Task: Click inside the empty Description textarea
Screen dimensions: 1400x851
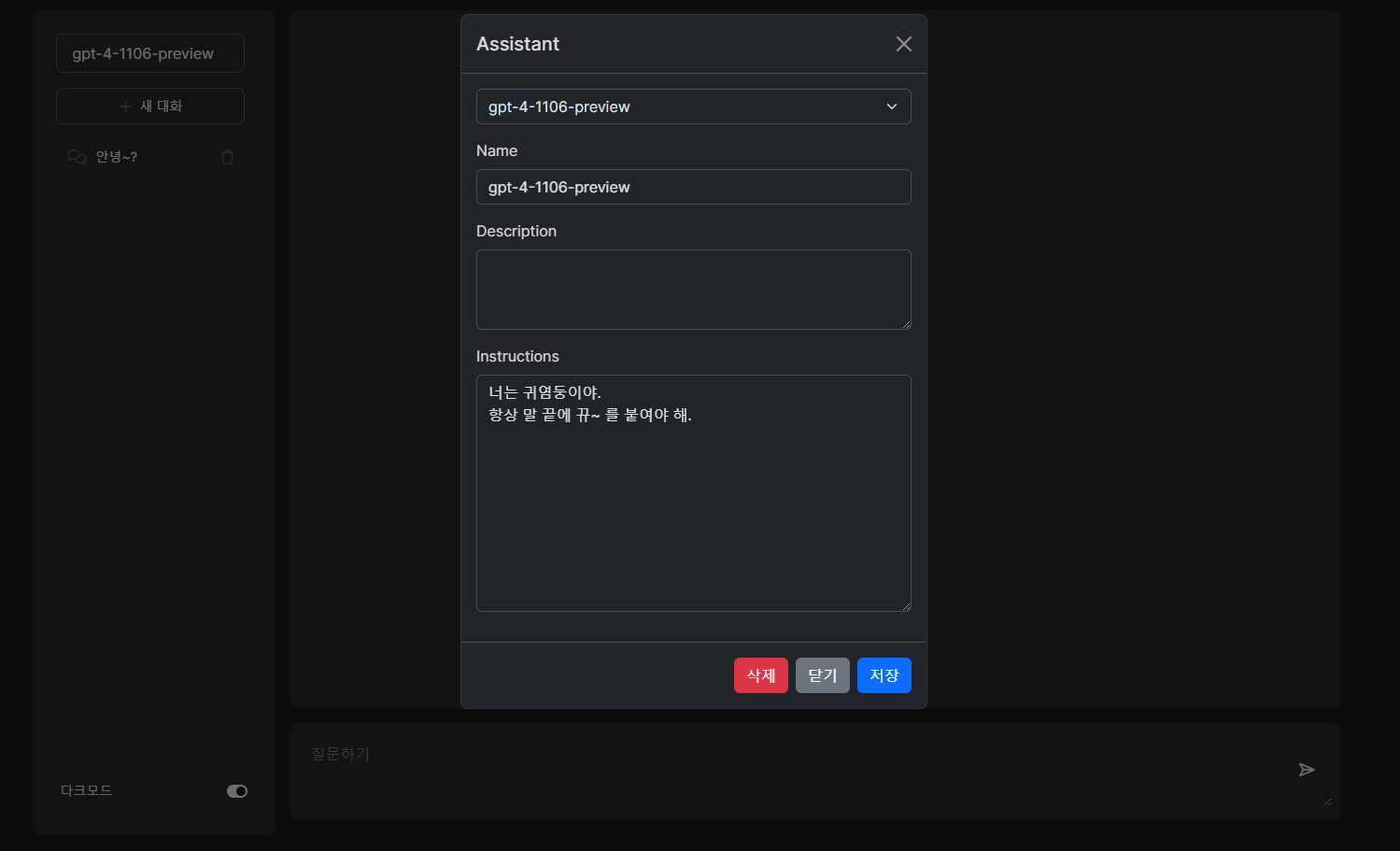Action: click(693, 290)
